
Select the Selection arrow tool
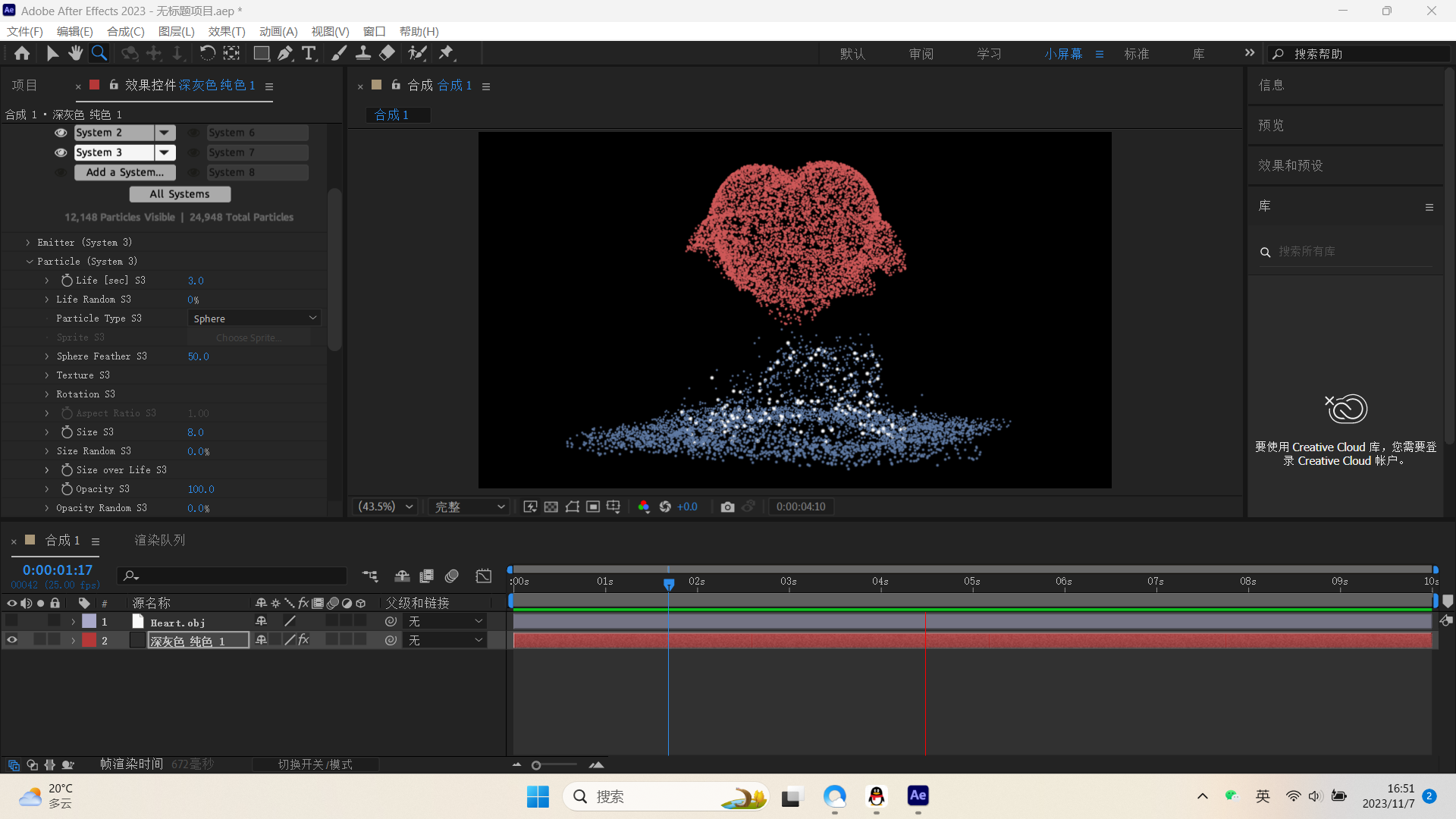pyautogui.click(x=52, y=53)
